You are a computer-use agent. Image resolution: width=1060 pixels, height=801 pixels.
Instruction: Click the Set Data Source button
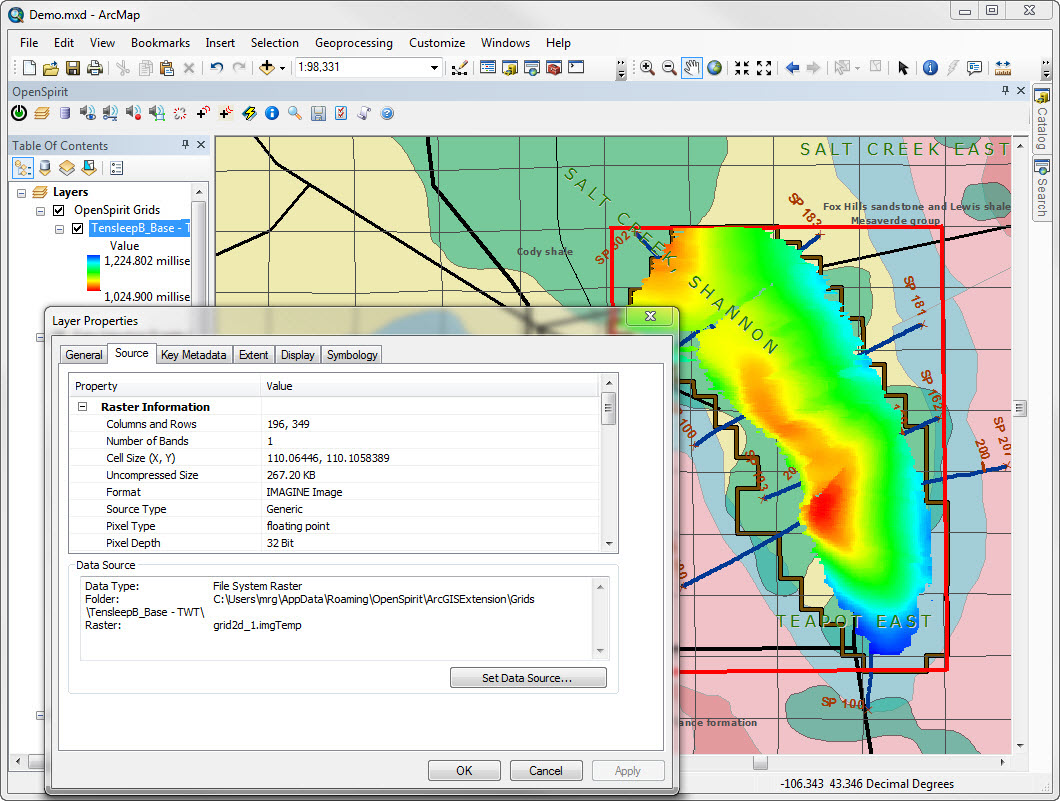click(528, 678)
